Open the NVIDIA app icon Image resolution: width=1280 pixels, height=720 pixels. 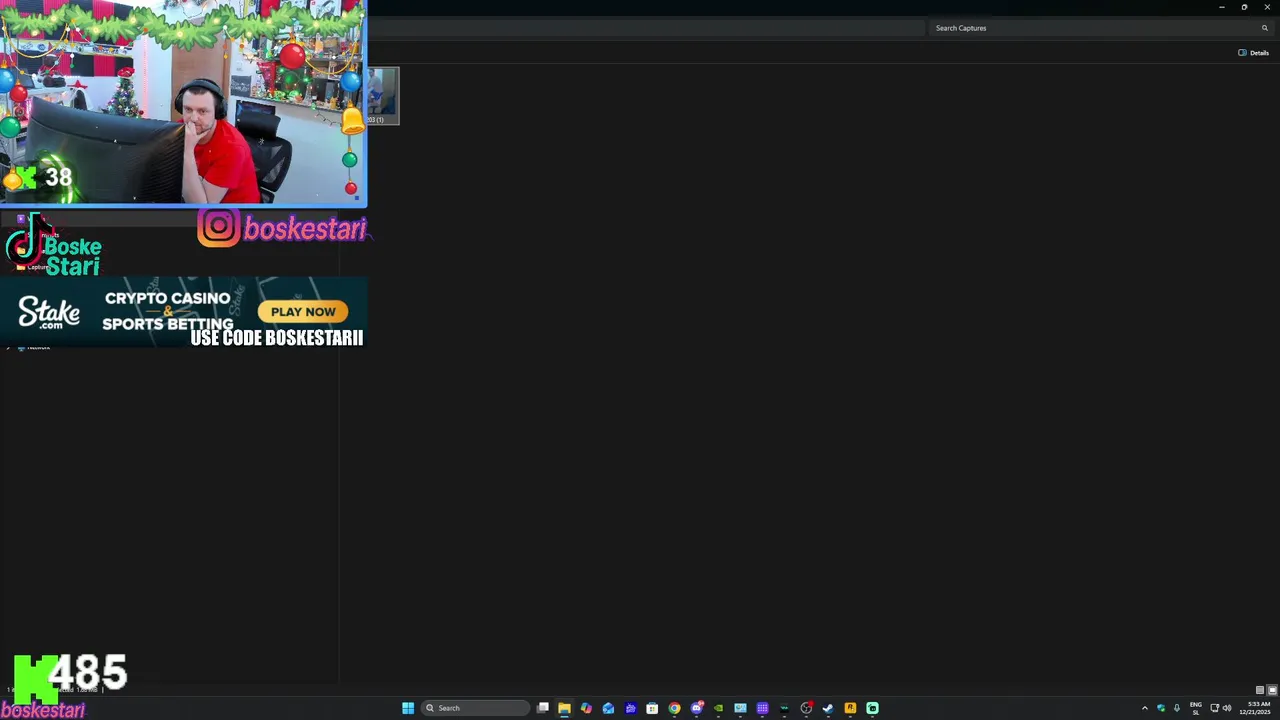pos(718,708)
